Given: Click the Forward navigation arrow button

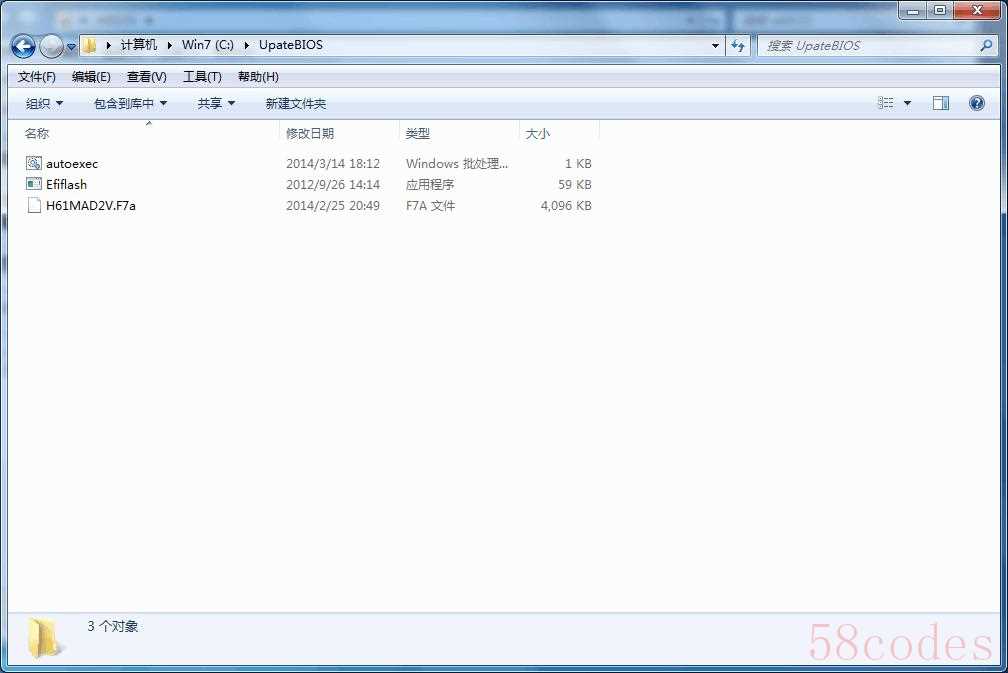Looking at the screenshot, I should click(51, 46).
